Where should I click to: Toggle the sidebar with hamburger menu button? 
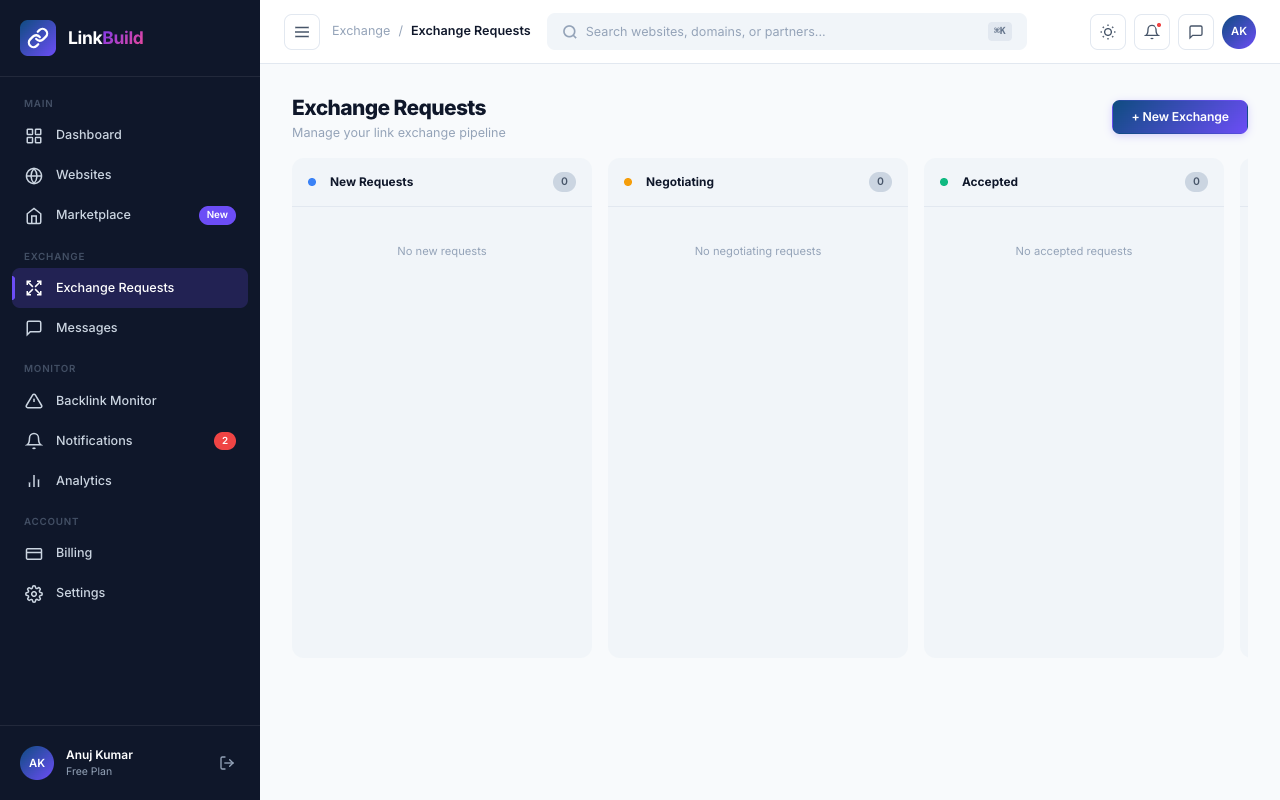[302, 32]
